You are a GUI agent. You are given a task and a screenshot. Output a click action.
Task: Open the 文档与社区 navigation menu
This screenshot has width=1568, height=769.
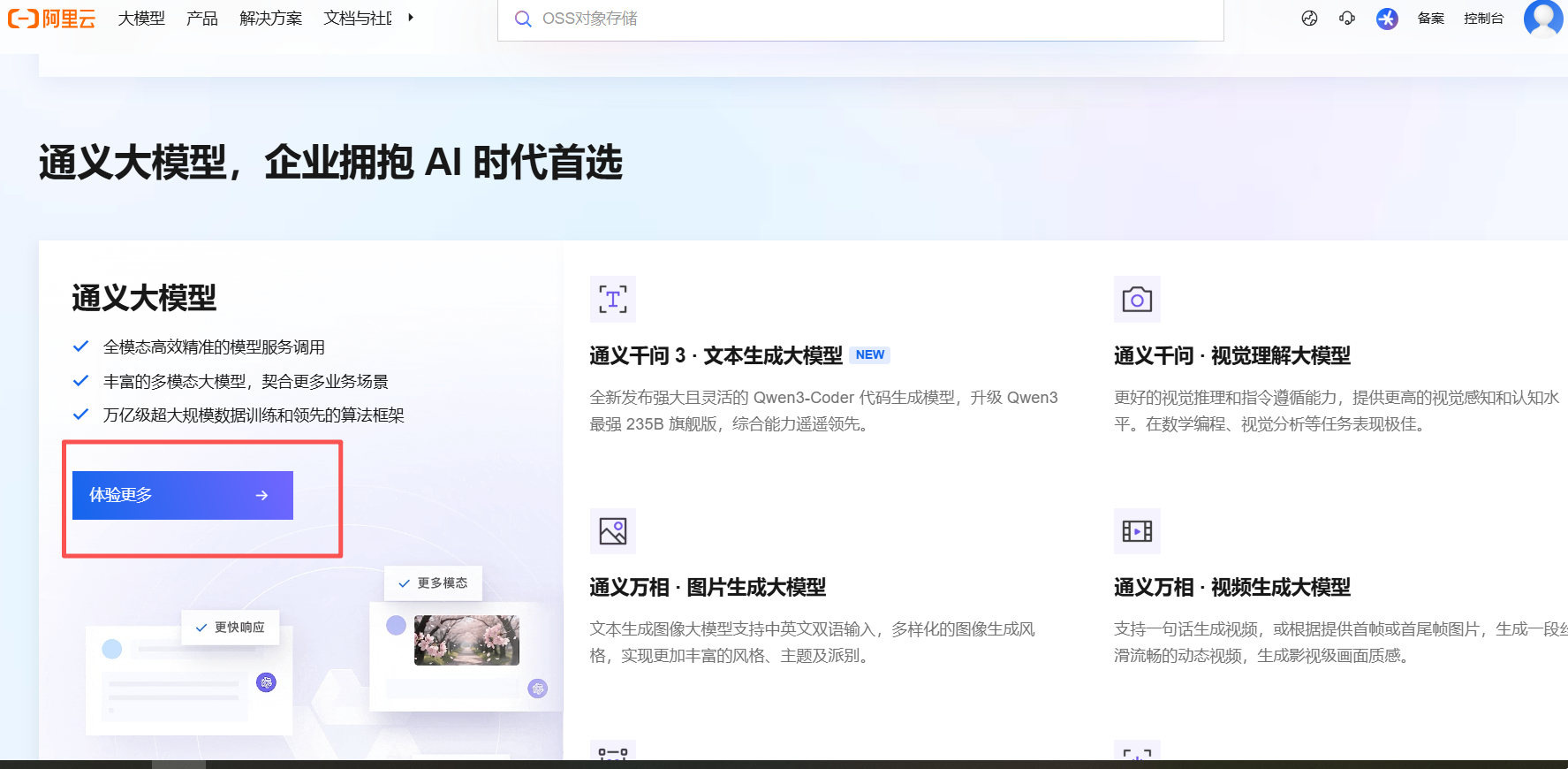358,19
